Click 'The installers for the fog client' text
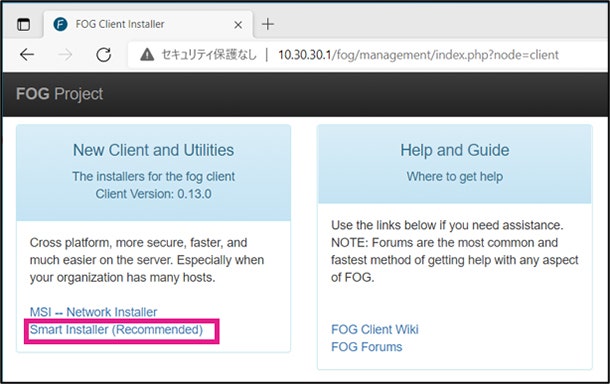This screenshot has height=384, width=610. pos(153,177)
